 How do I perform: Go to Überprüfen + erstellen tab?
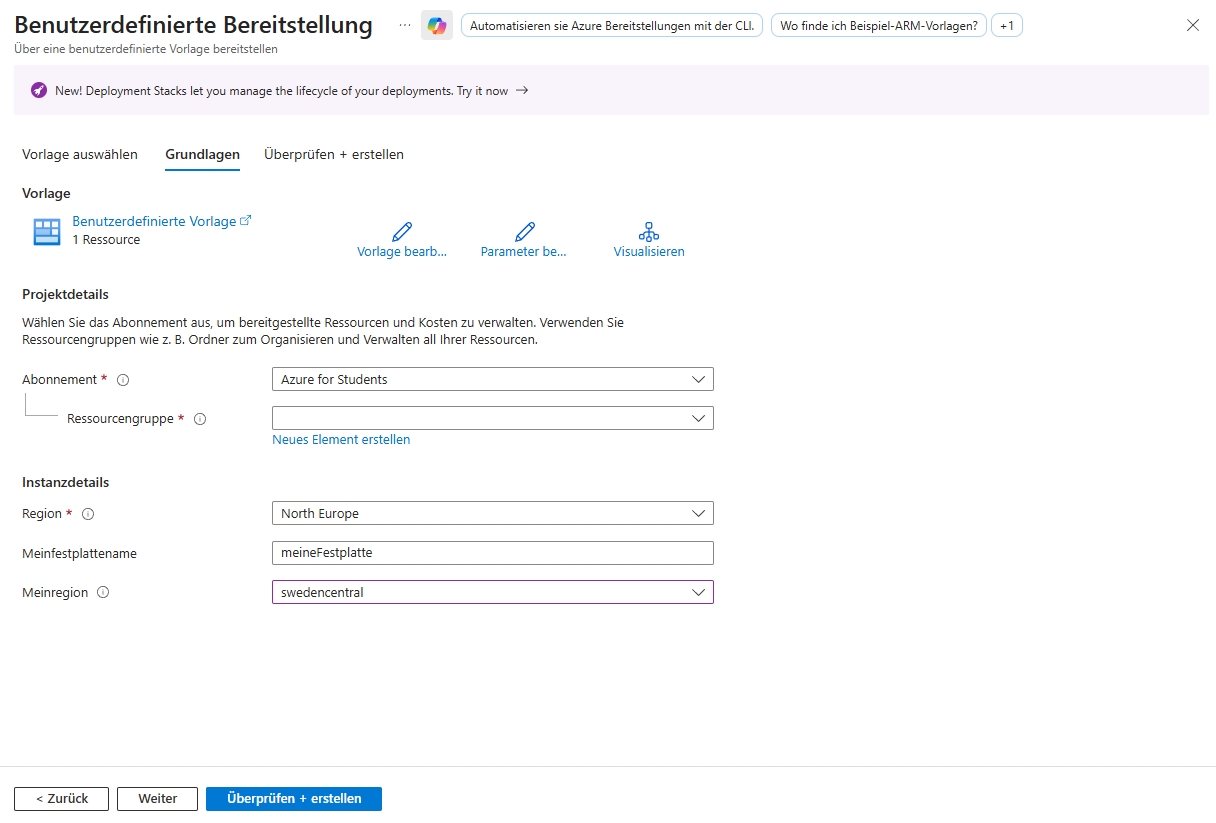point(334,155)
